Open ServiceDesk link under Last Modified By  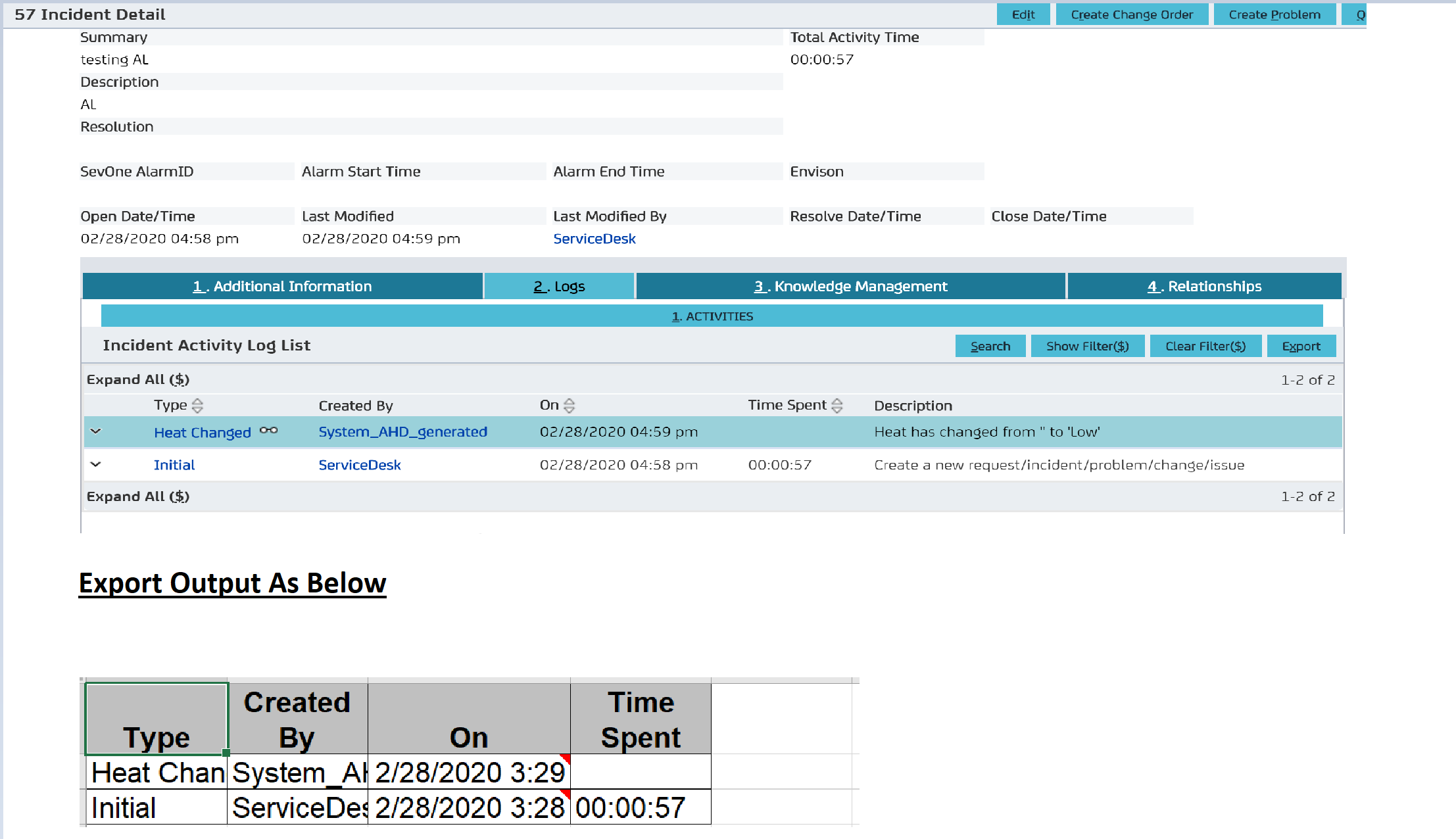point(594,239)
